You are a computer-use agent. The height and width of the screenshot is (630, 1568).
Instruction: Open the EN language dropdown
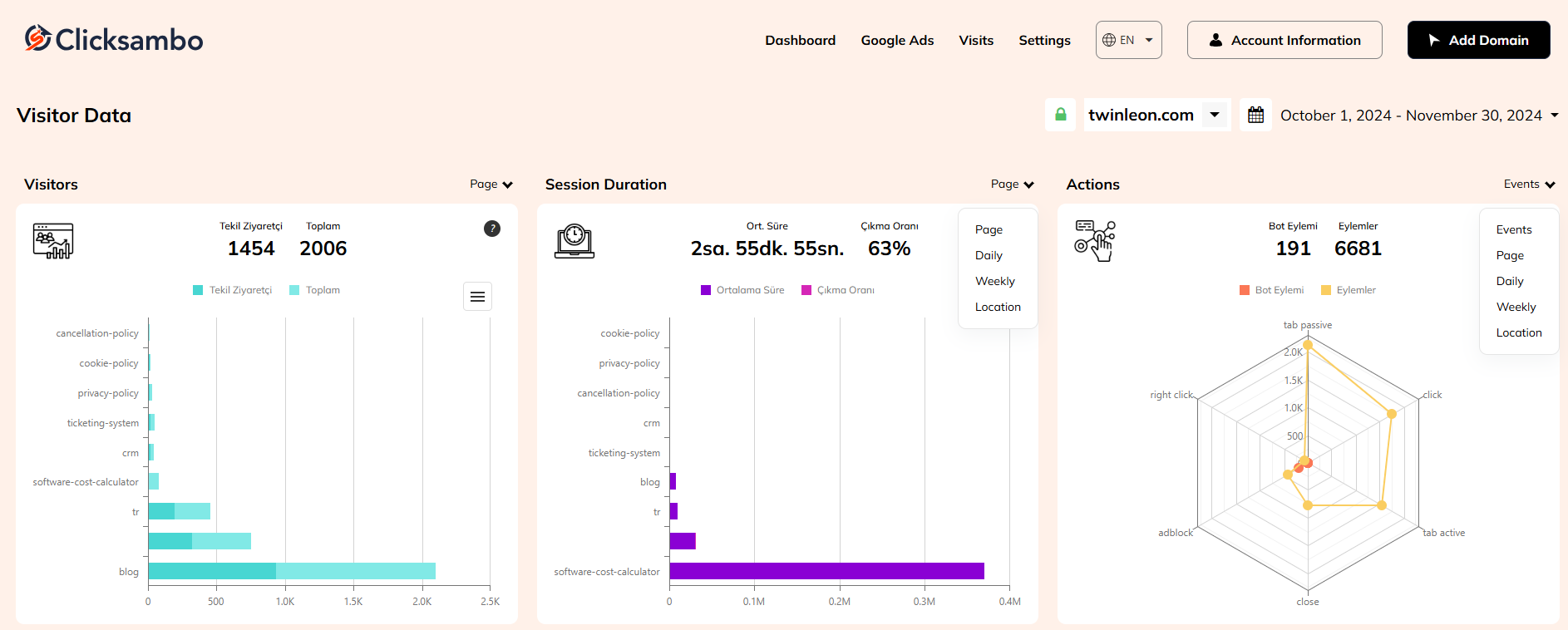(x=1128, y=40)
